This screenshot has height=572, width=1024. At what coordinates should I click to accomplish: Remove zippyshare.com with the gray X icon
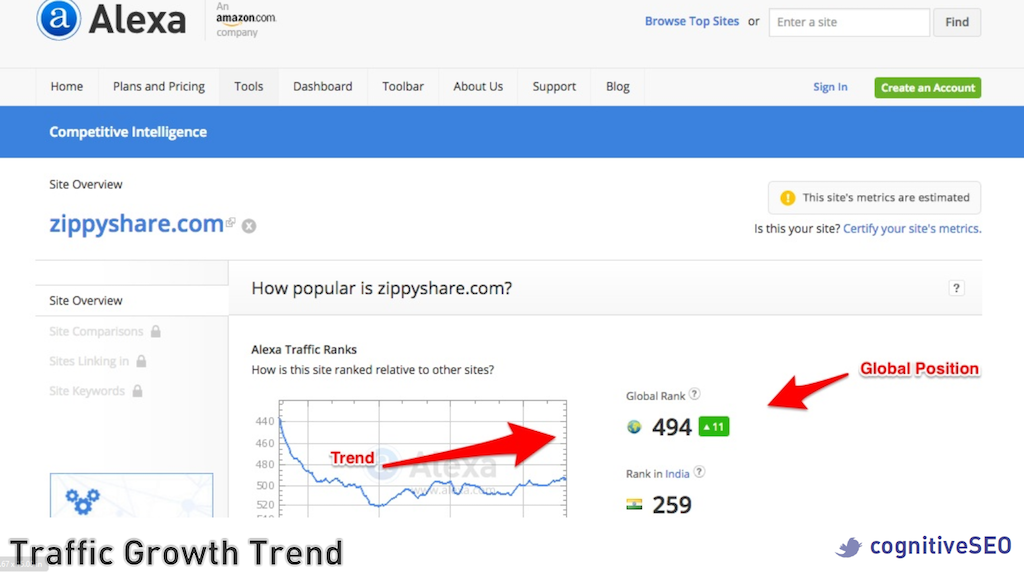pyautogui.click(x=249, y=226)
